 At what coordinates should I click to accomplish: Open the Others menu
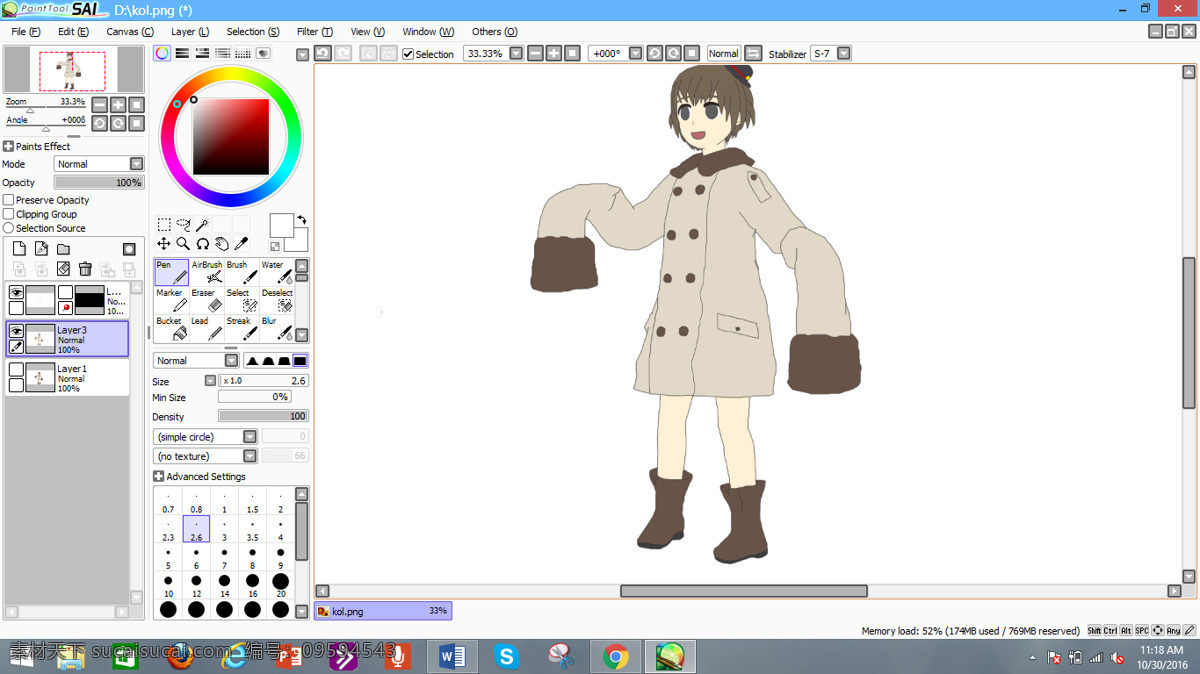coord(494,31)
